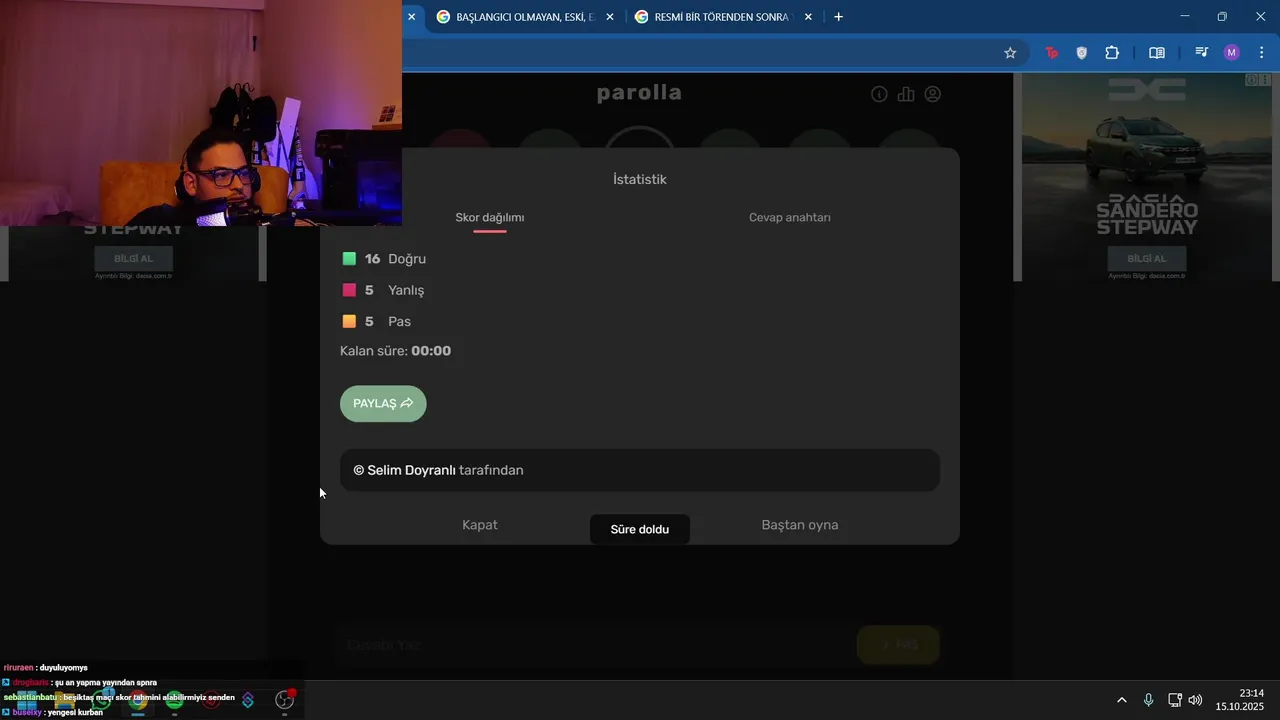Open the parolla statistics bar-chart icon
Image resolution: width=1280 pixels, height=720 pixels.
click(906, 94)
